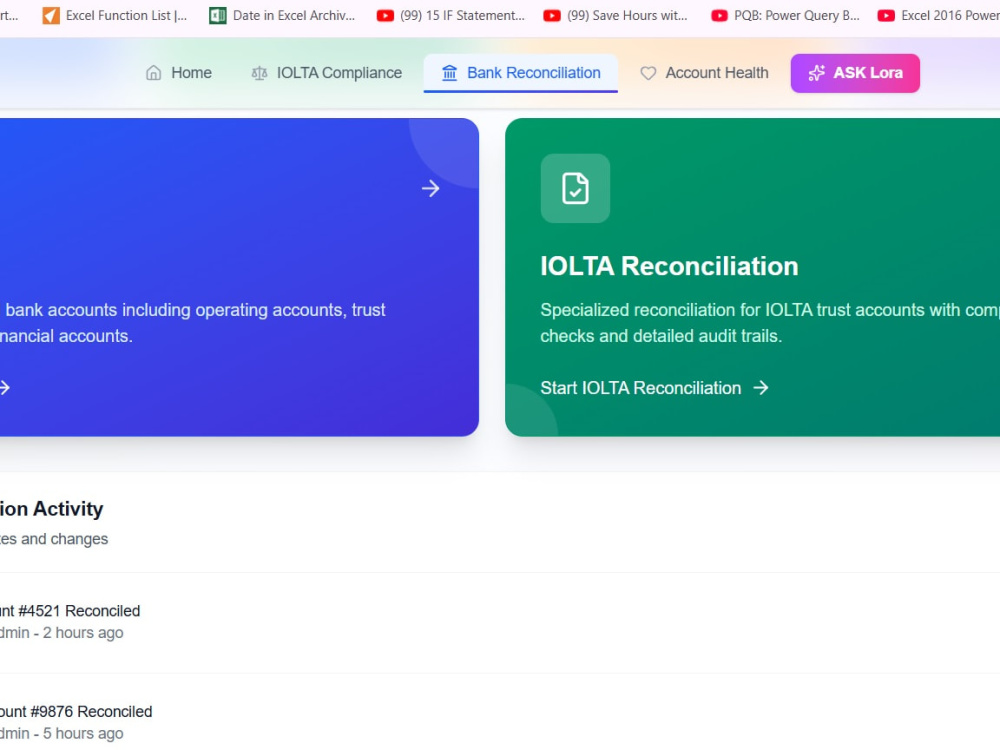Open the Excel 2016 Power bookmark
This screenshot has width=1000, height=750.
tap(938, 15)
